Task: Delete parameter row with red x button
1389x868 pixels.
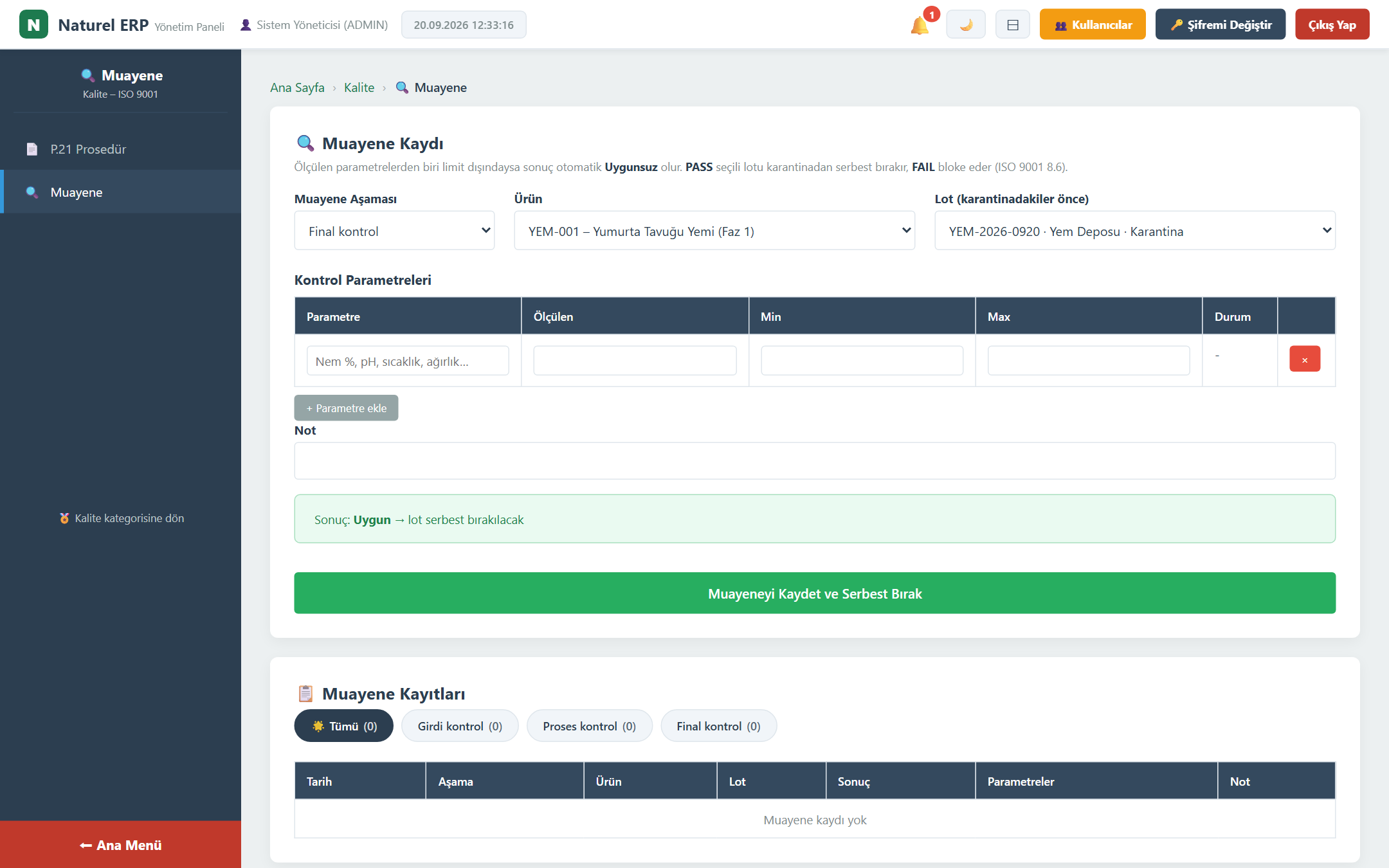Action: (x=1305, y=359)
